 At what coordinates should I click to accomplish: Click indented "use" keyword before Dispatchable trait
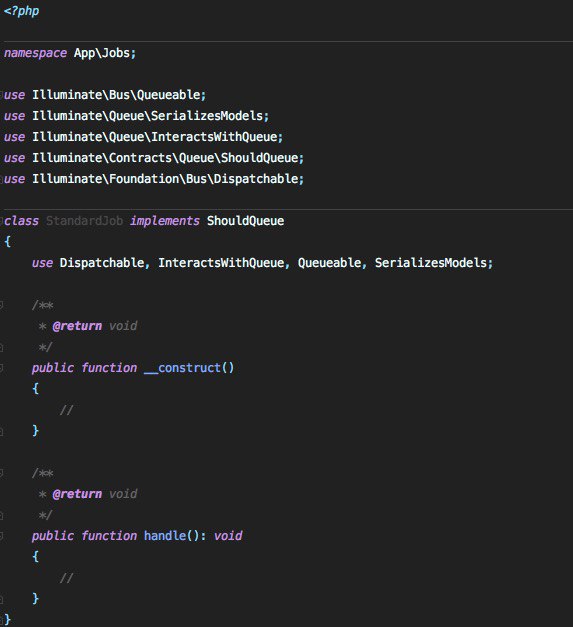pos(42,263)
